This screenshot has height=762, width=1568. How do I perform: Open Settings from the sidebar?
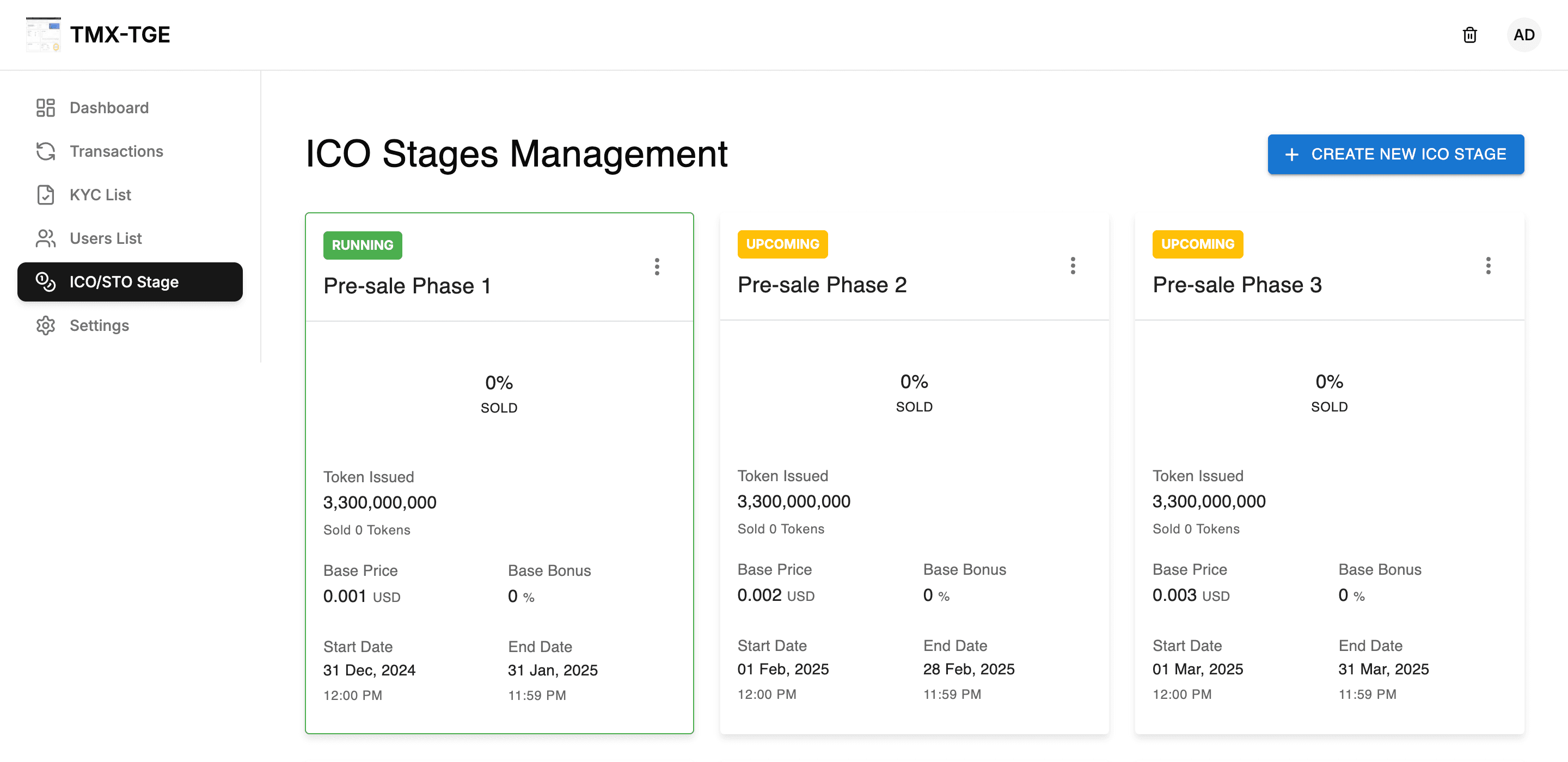[130, 325]
